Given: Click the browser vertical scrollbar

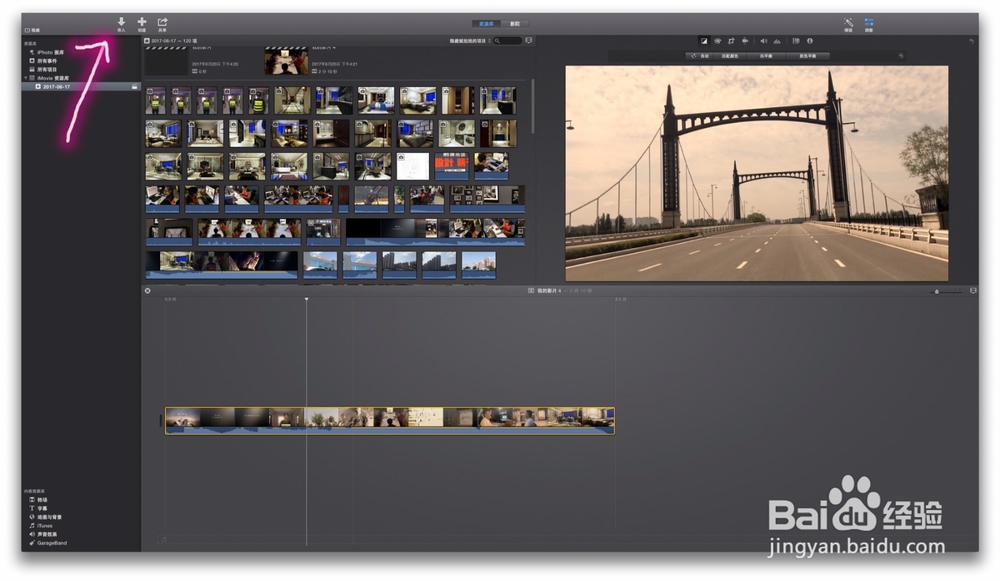Looking at the screenshot, I should tap(533, 107).
